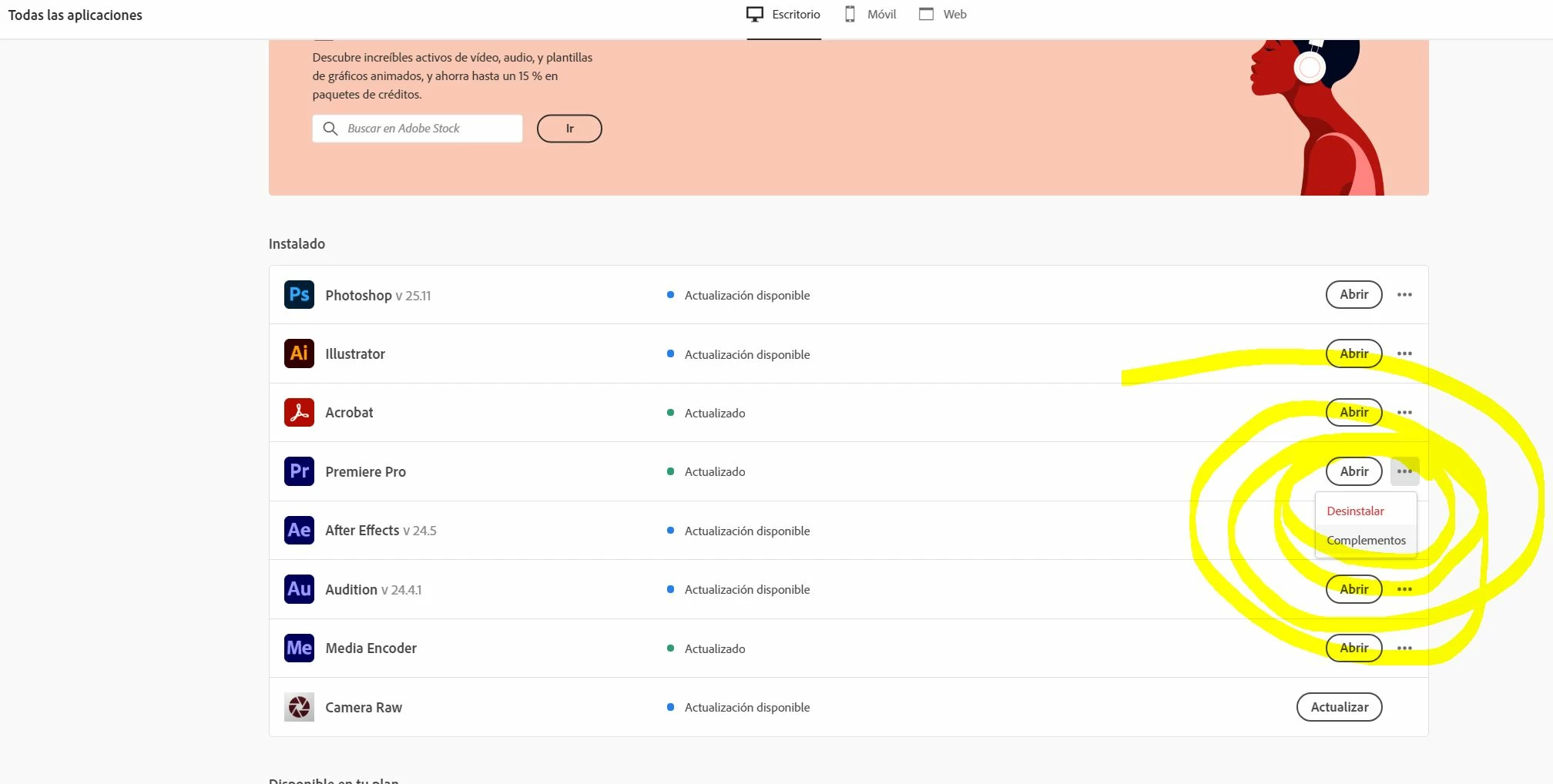Click the Photoshop v 25.11 name

(378, 295)
